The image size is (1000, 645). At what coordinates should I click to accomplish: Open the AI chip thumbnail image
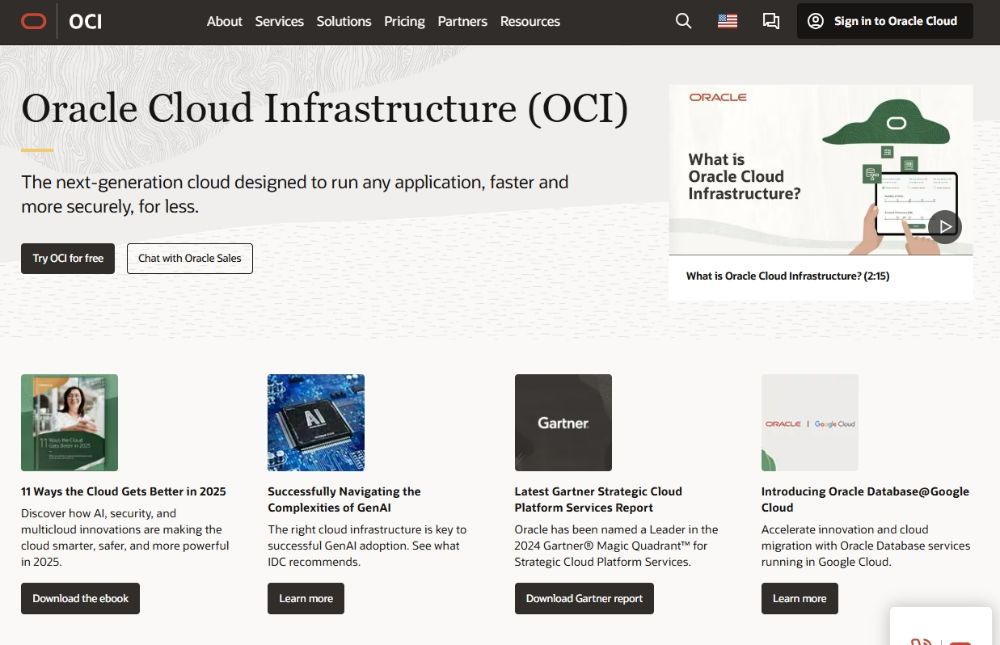pos(316,422)
